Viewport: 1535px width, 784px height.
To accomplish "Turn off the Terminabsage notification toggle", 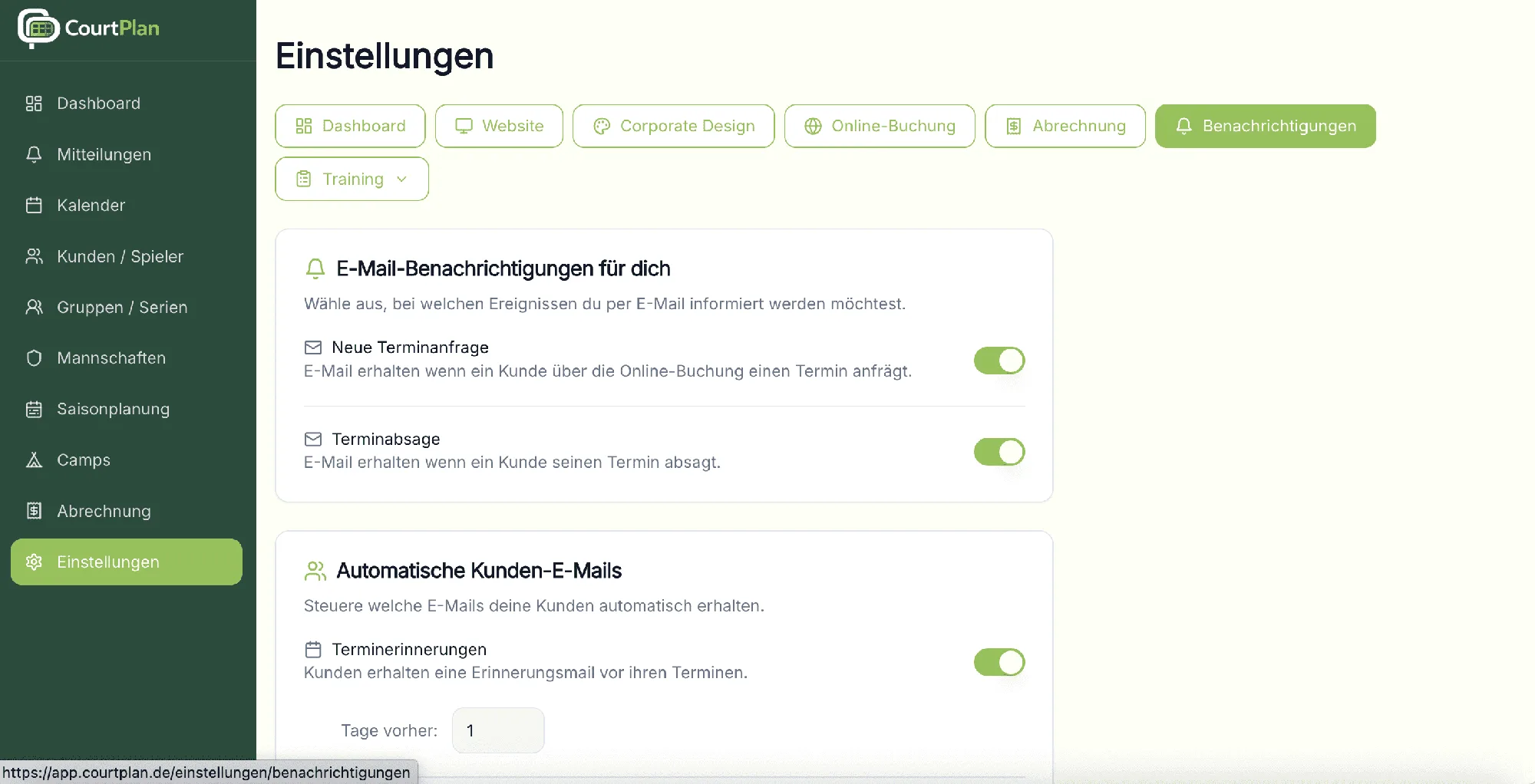I will pos(999,452).
